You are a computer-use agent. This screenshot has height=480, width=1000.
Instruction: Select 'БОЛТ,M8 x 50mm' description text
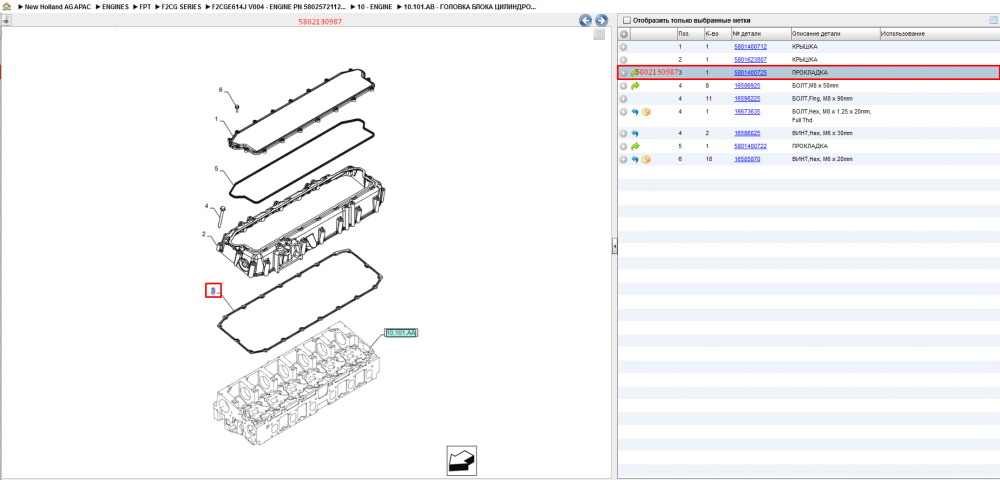click(815, 85)
